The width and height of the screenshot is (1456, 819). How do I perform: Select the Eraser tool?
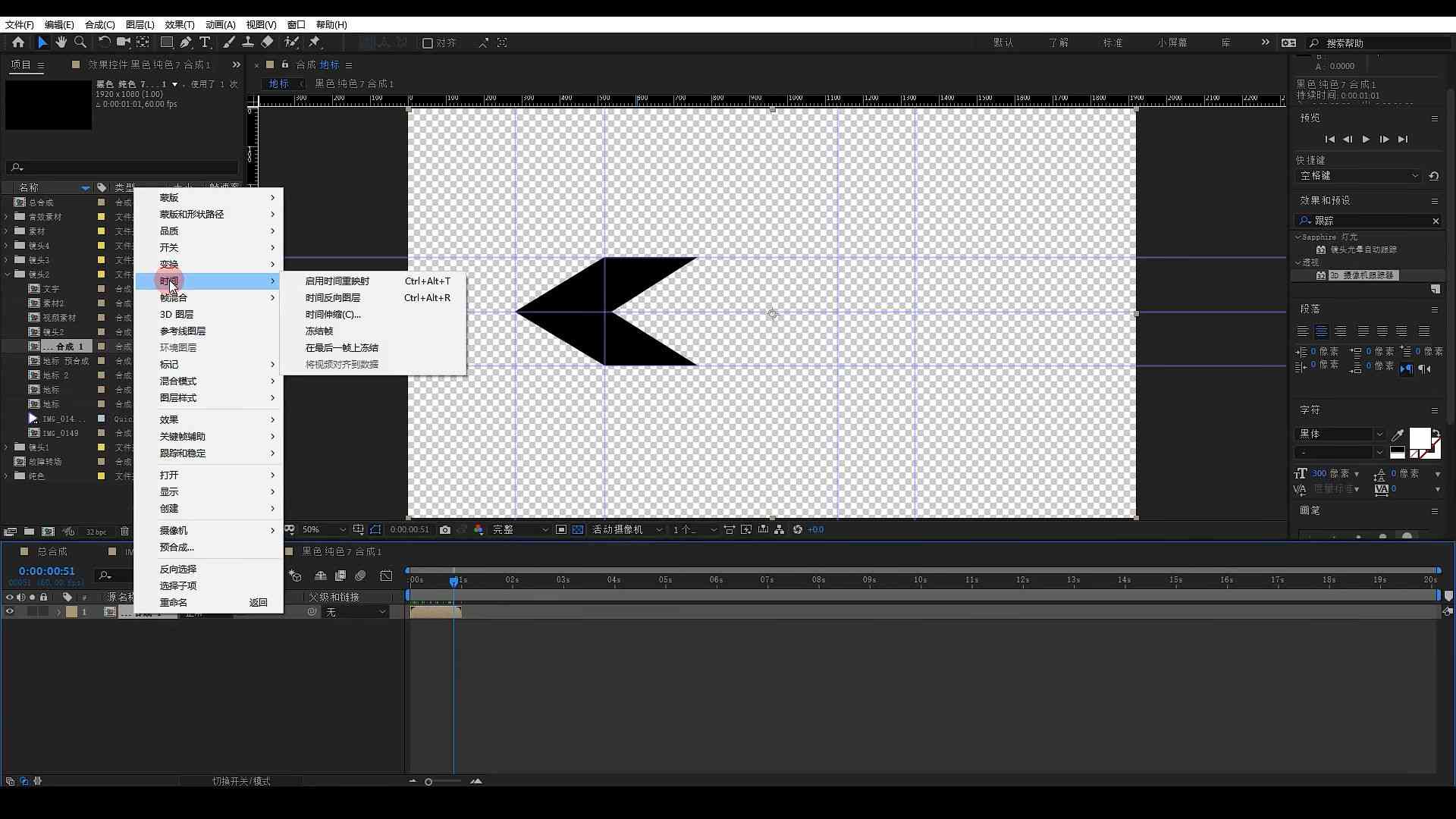[267, 42]
